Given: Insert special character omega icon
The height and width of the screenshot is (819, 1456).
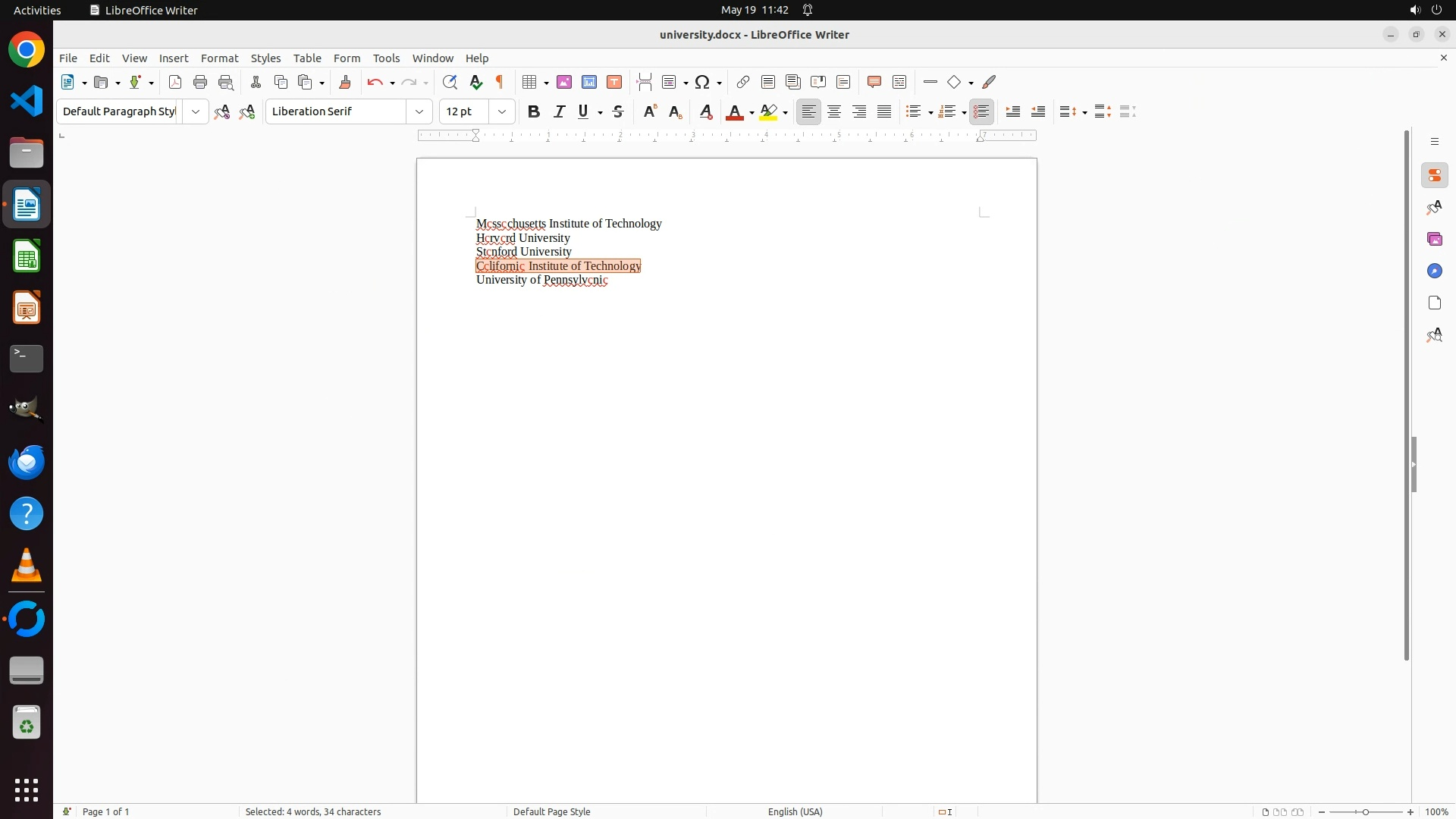Looking at the screenshot, I should coord(703,83).
